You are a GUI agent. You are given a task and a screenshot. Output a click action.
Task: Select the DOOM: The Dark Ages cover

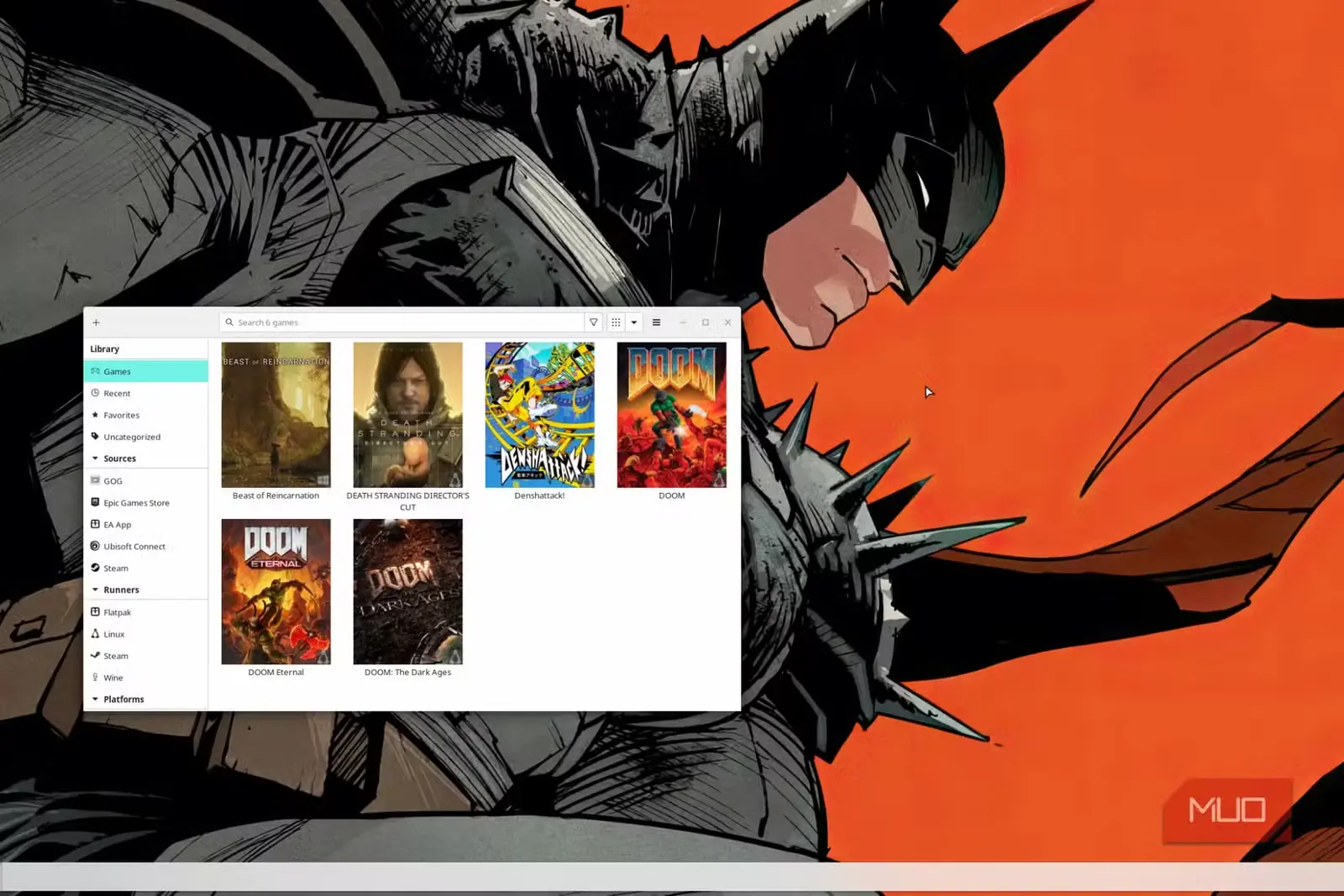pos(408,591)
